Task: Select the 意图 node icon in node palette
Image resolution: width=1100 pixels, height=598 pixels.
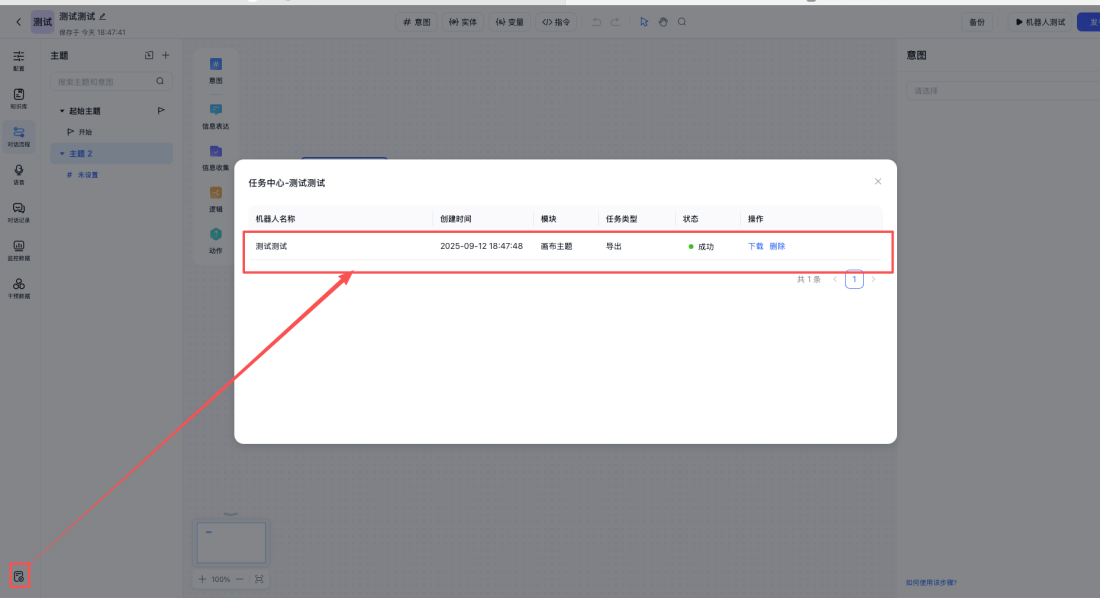Action: (216, 70)
